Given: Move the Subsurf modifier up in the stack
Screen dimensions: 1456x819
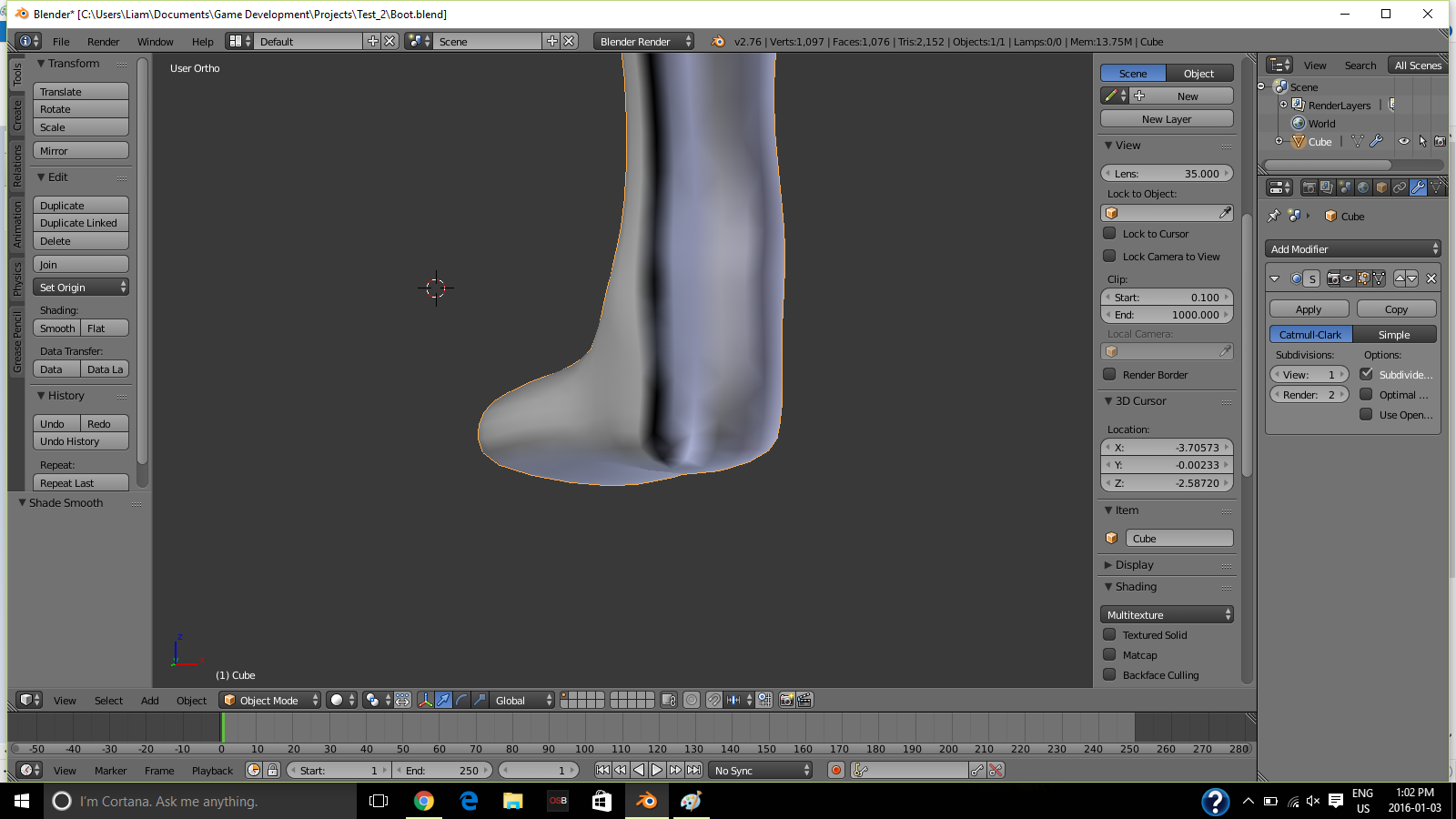Looking at the screenshot, I should (x=1400, y=278).
